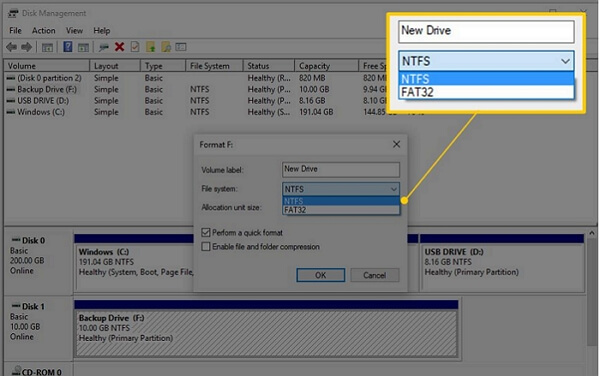Viewport: 600px width, 376px height.
Task: Open the Help menu
Action: (x=102, y=31)
